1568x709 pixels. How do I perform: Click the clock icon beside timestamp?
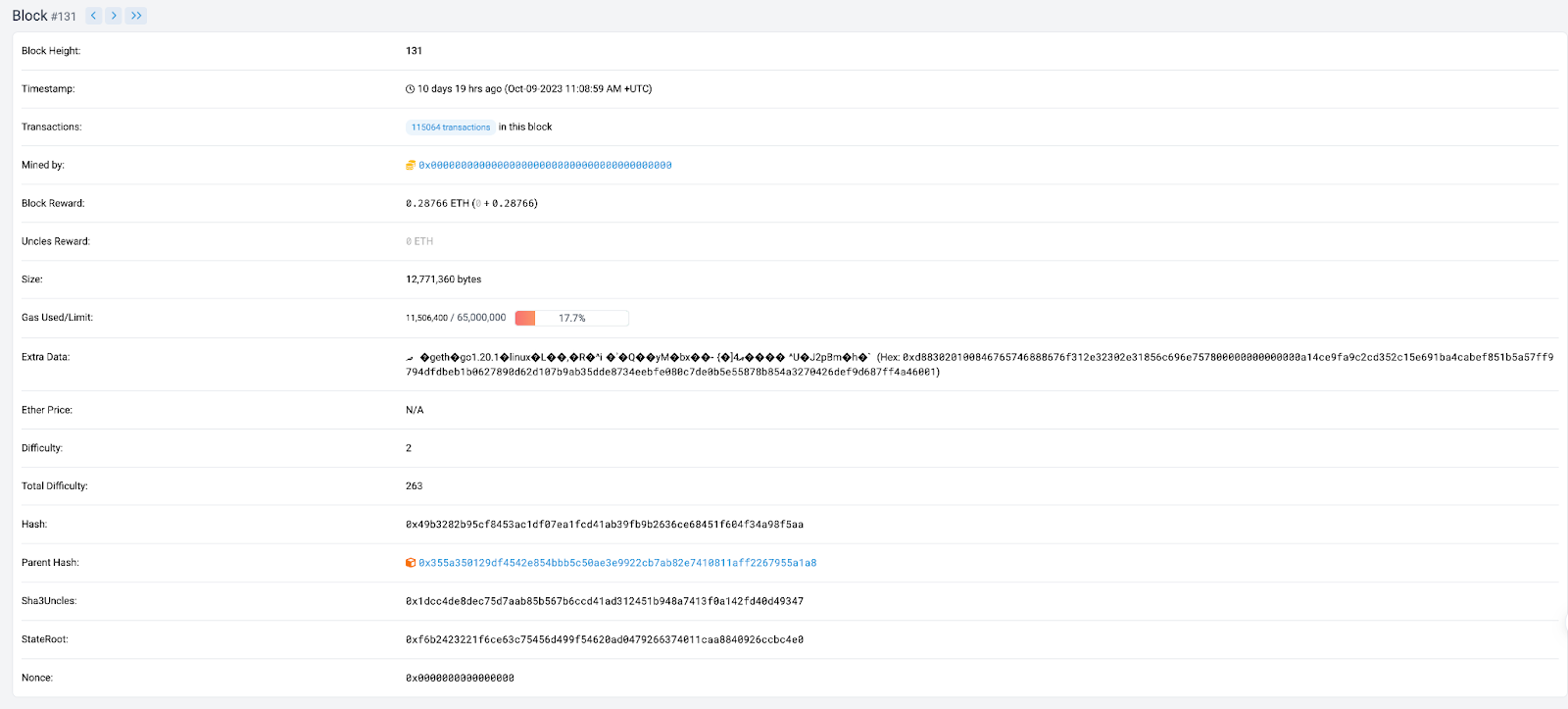411,89
